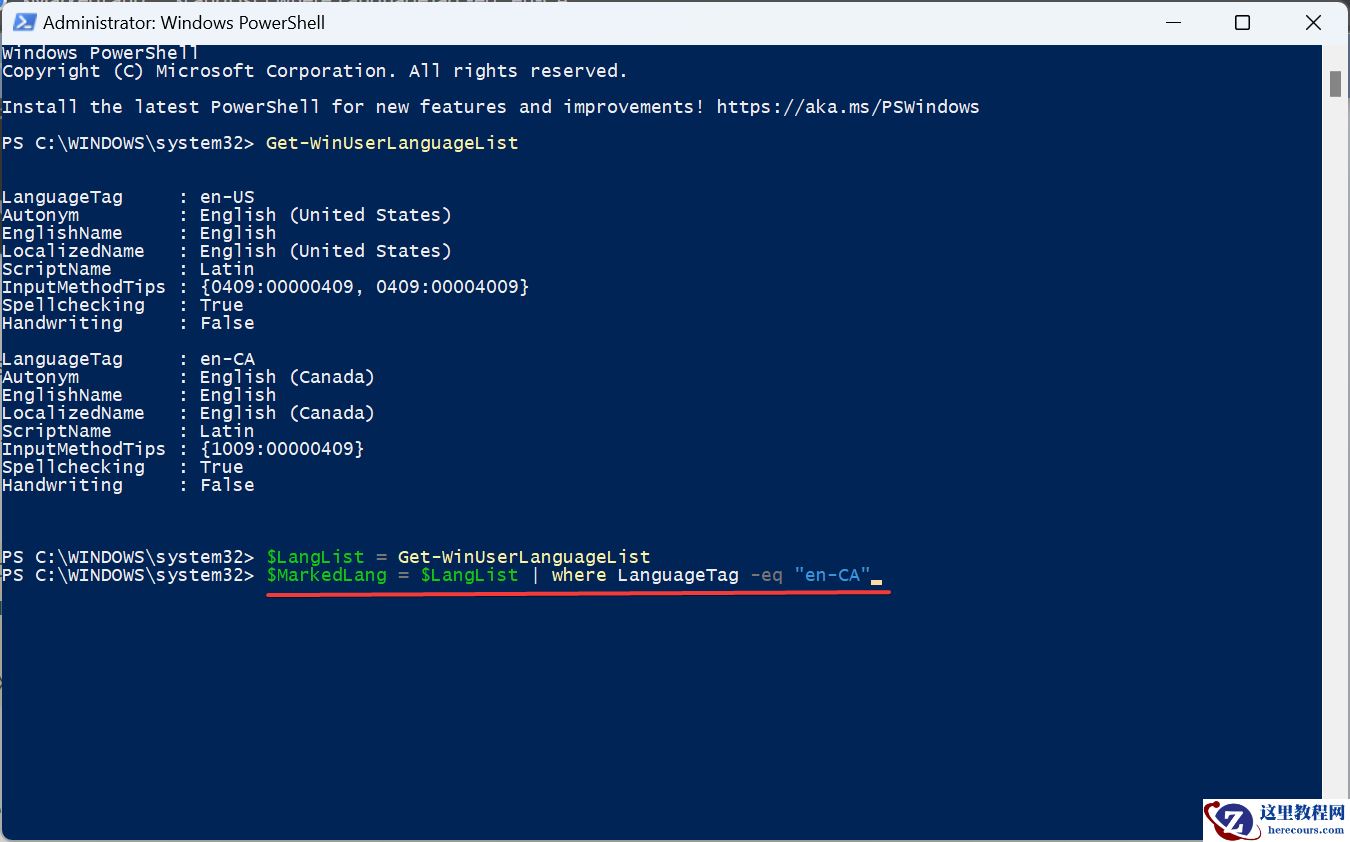Maximize the PowerShell window

pos(1242,22)
